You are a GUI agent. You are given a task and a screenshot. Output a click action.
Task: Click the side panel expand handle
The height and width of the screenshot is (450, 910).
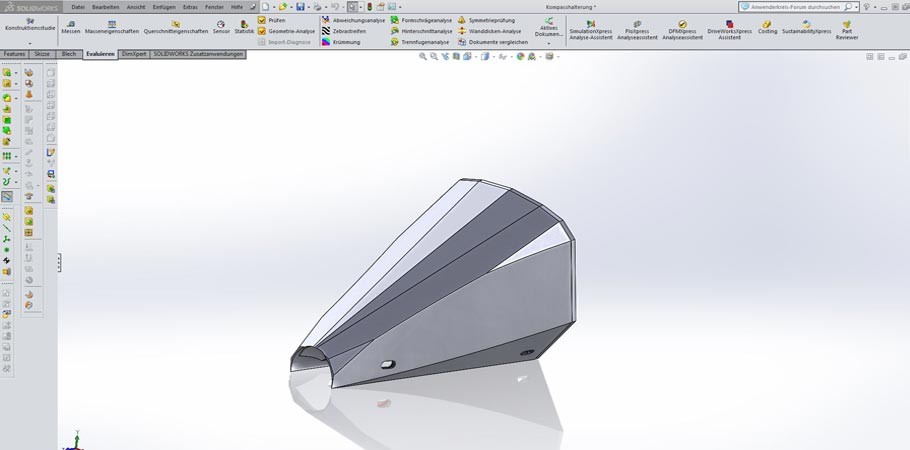(x=59, y=263)
